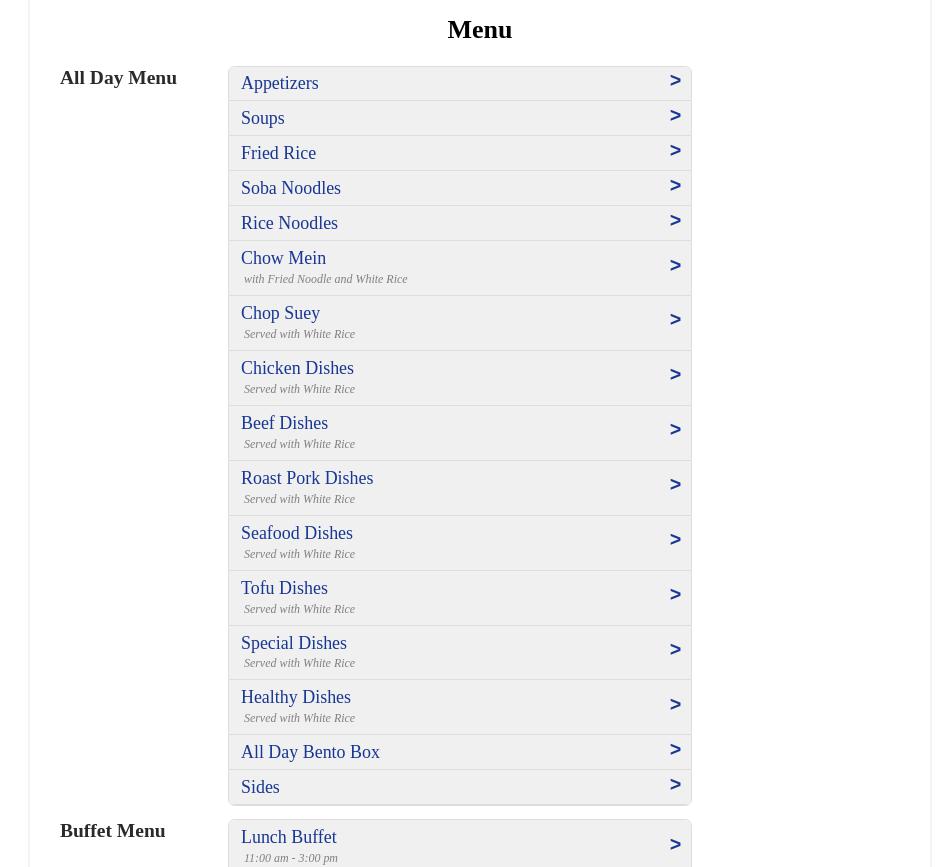Click arrow next to Seafood Dishes

675,540
